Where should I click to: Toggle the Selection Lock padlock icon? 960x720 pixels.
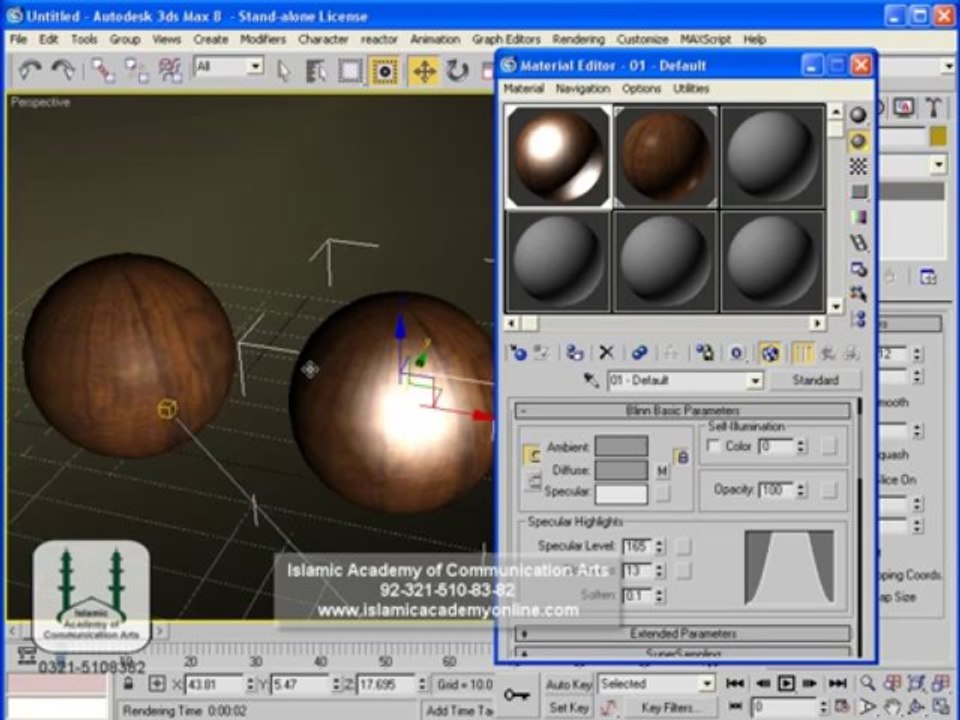pos(128,684)
